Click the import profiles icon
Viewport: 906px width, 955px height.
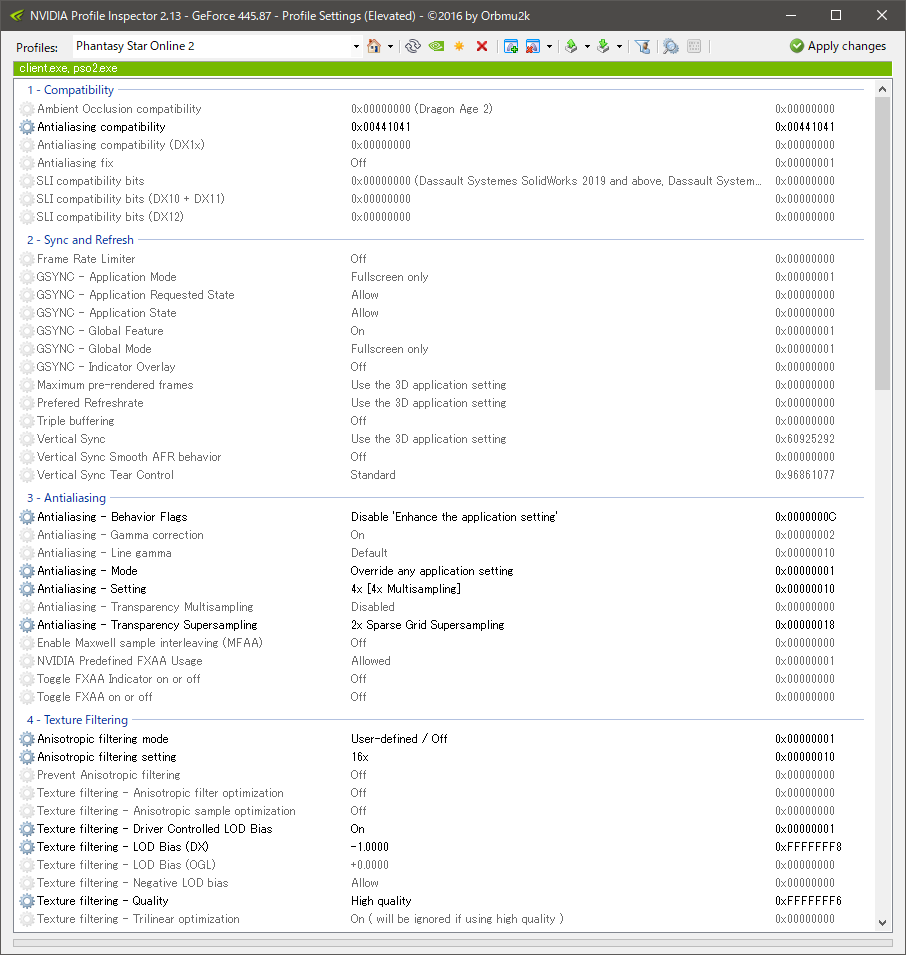coord(603,46)
